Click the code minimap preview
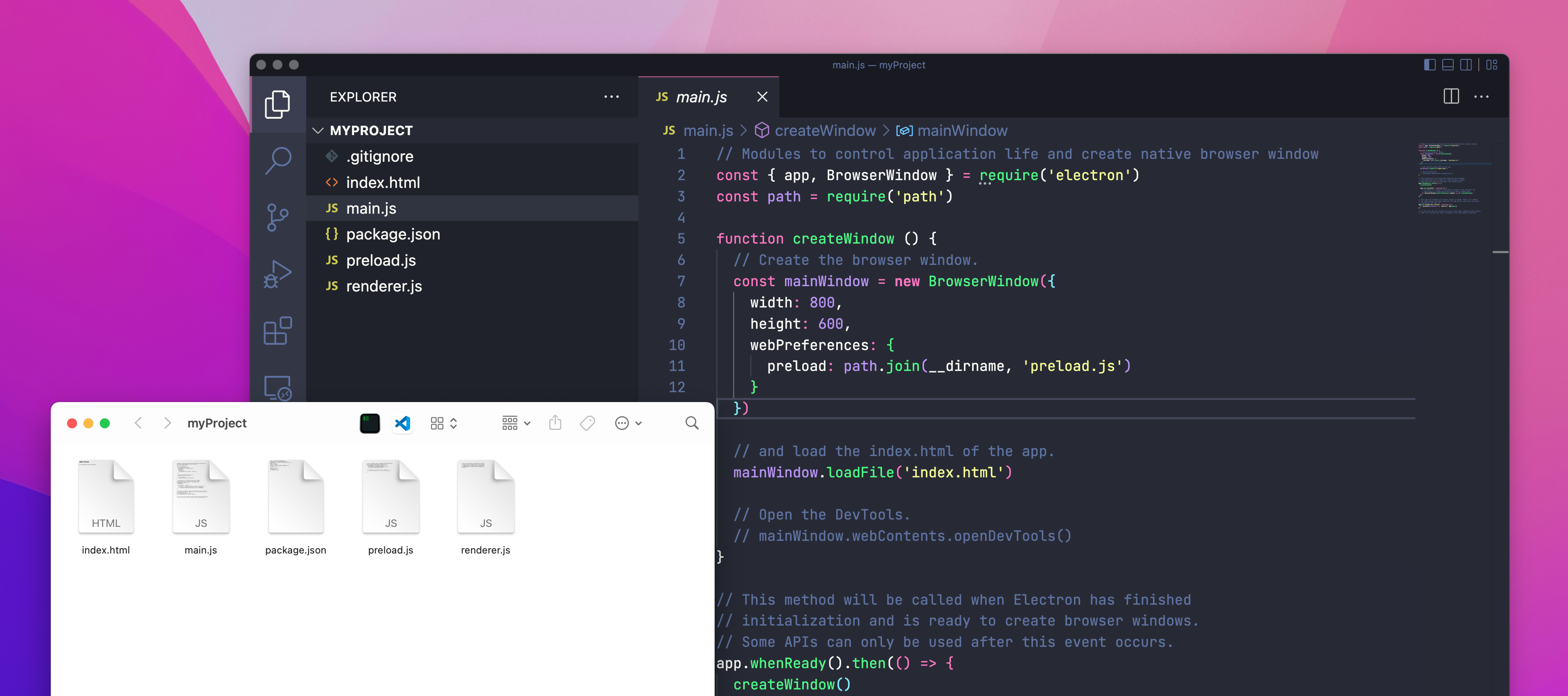 pos(1455,179)
